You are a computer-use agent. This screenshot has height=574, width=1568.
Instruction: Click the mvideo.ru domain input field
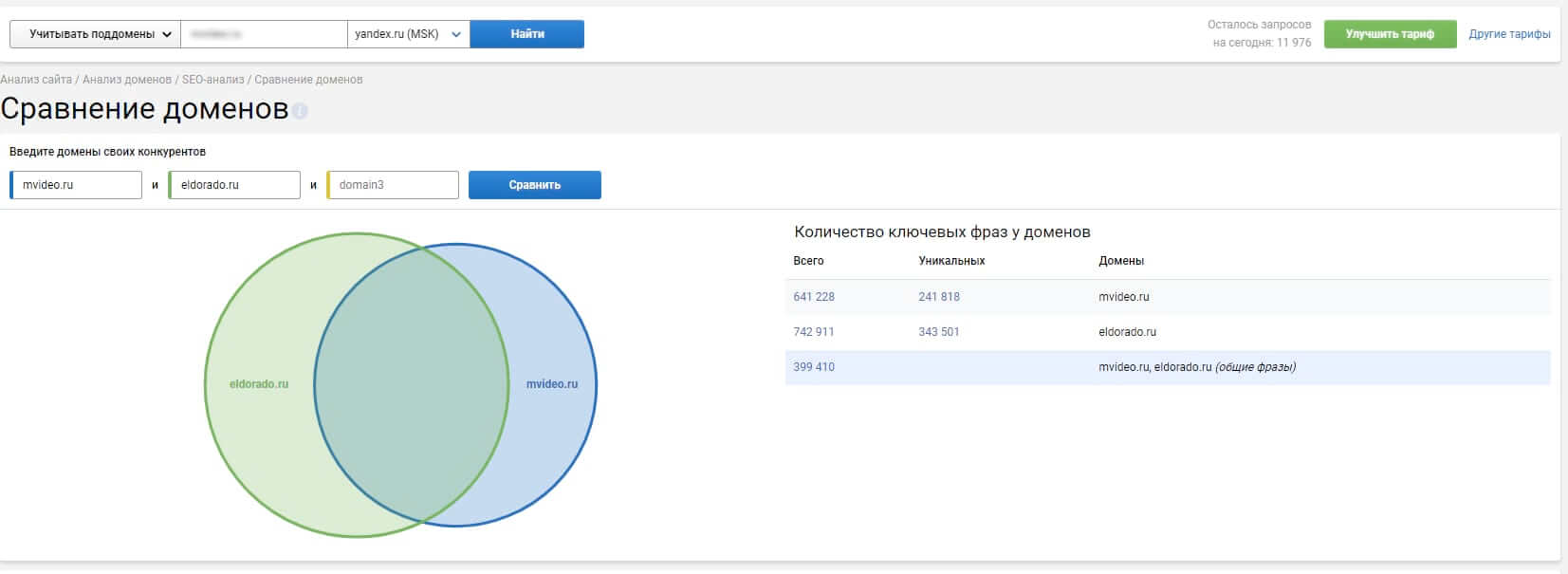(x=76, y=185)
